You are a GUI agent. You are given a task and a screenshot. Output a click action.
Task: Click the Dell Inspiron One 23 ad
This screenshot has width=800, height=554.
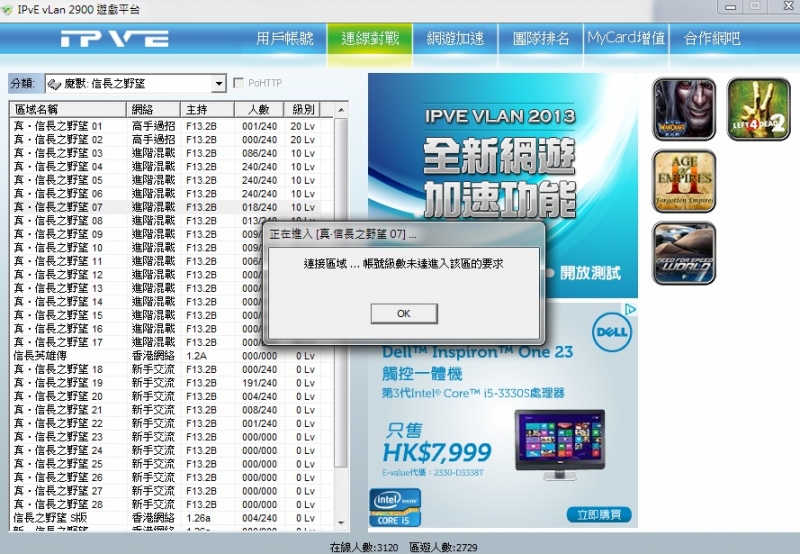pos(503,415)
